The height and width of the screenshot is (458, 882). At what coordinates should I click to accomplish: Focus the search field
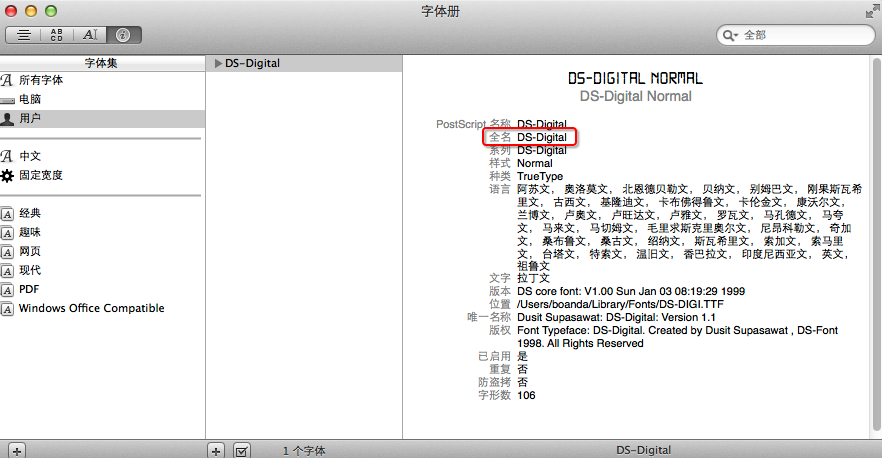[795, 35]
